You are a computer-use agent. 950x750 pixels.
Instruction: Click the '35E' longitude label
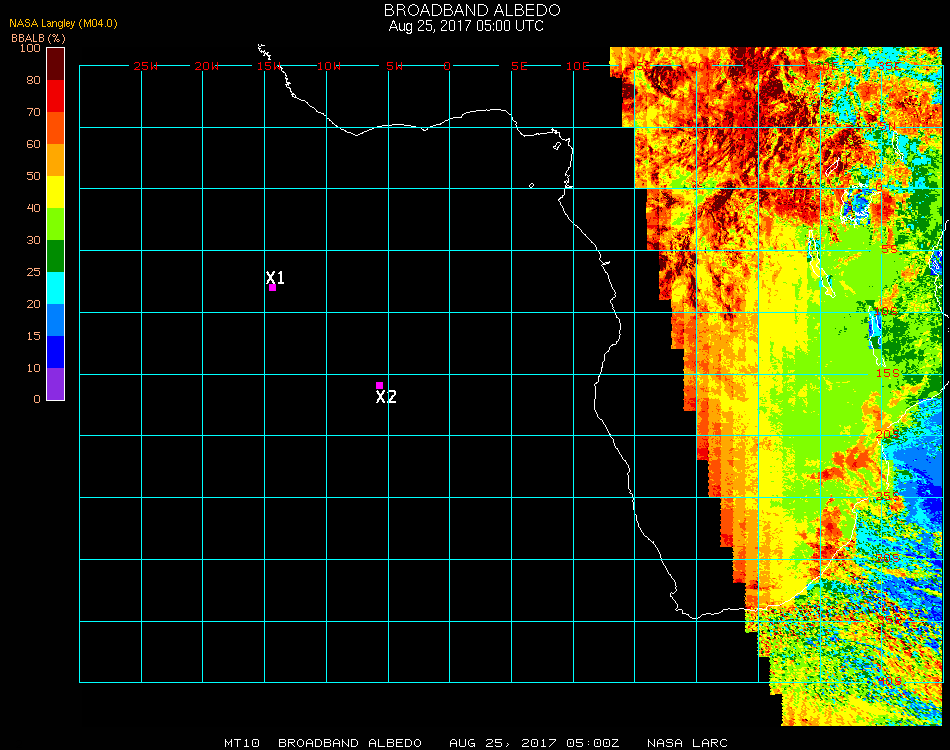[889, 66]
